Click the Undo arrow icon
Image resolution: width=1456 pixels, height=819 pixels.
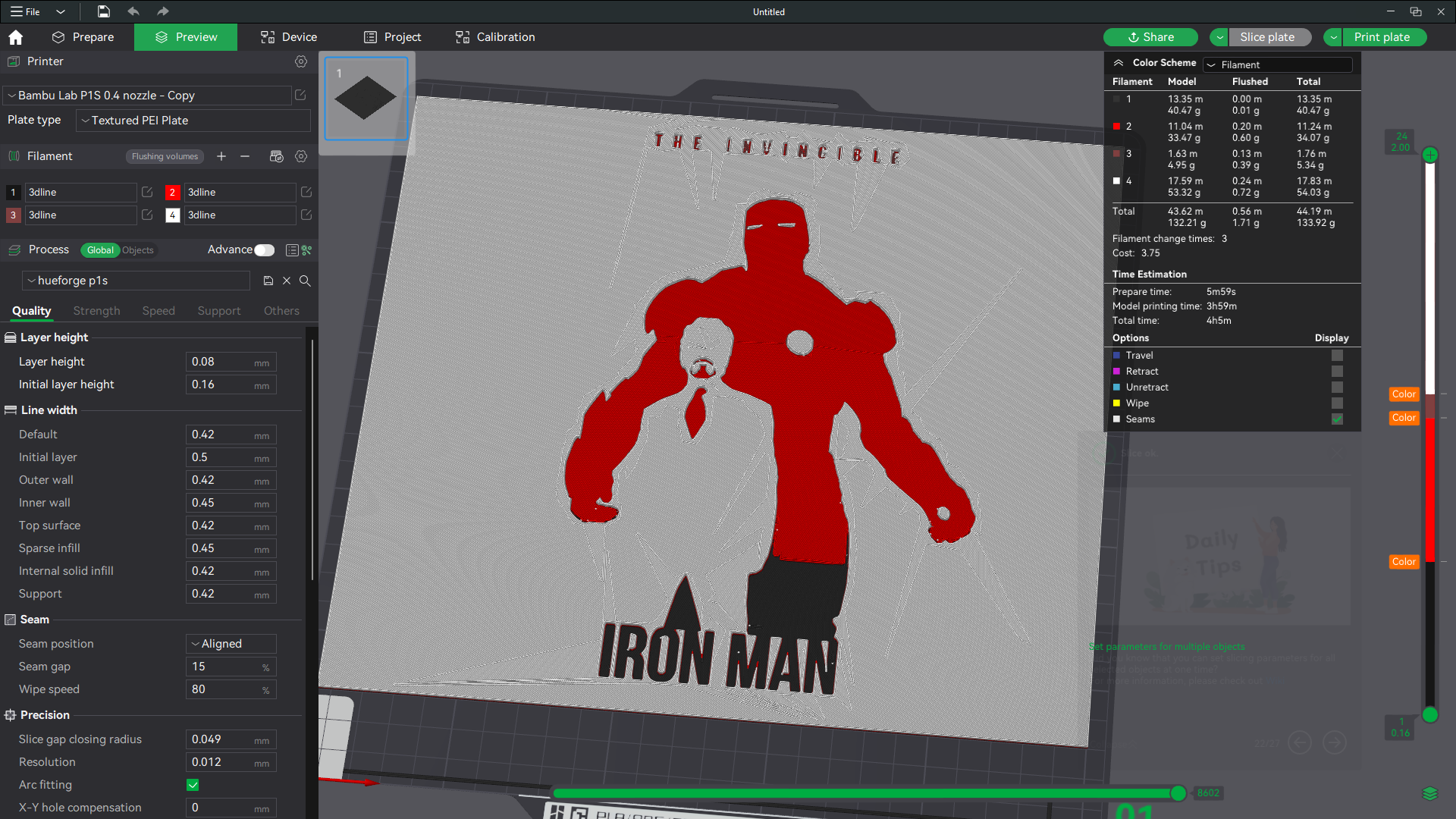pyautogui.click(x=133, y=11)
